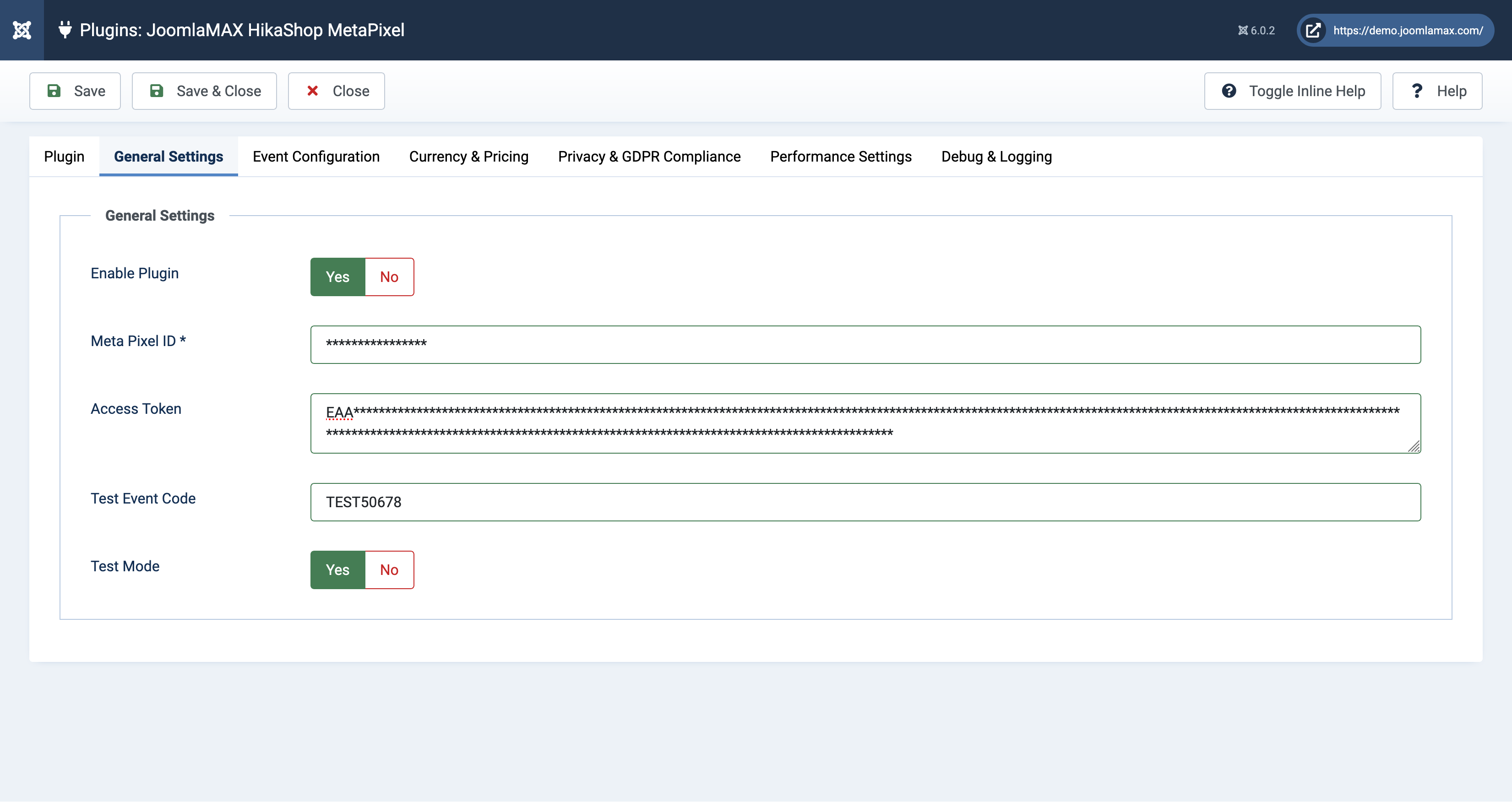
Task: Set Test Mode to No
Action: pos(389,569)
